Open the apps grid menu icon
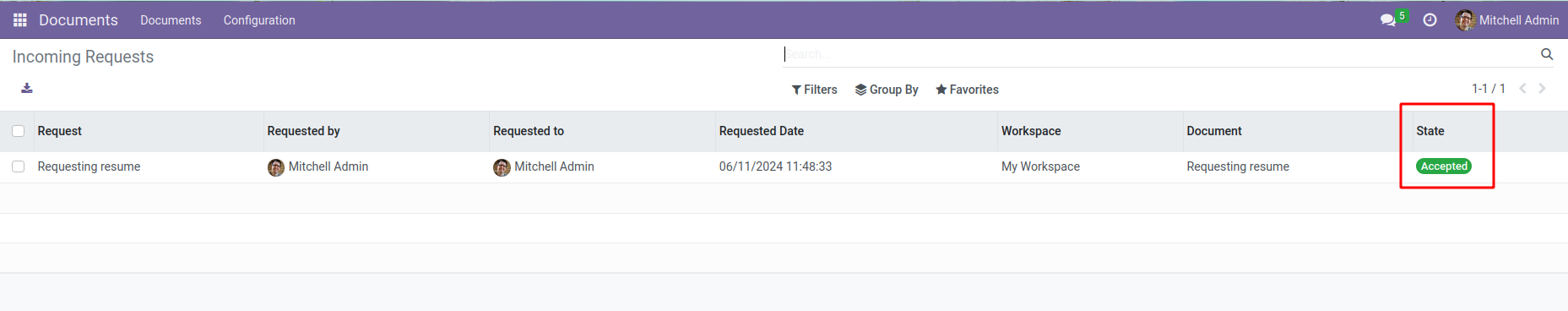Image resolution: width=1568 pixels, height=311 pixels. pyautogui.click(x=20, y=19)
